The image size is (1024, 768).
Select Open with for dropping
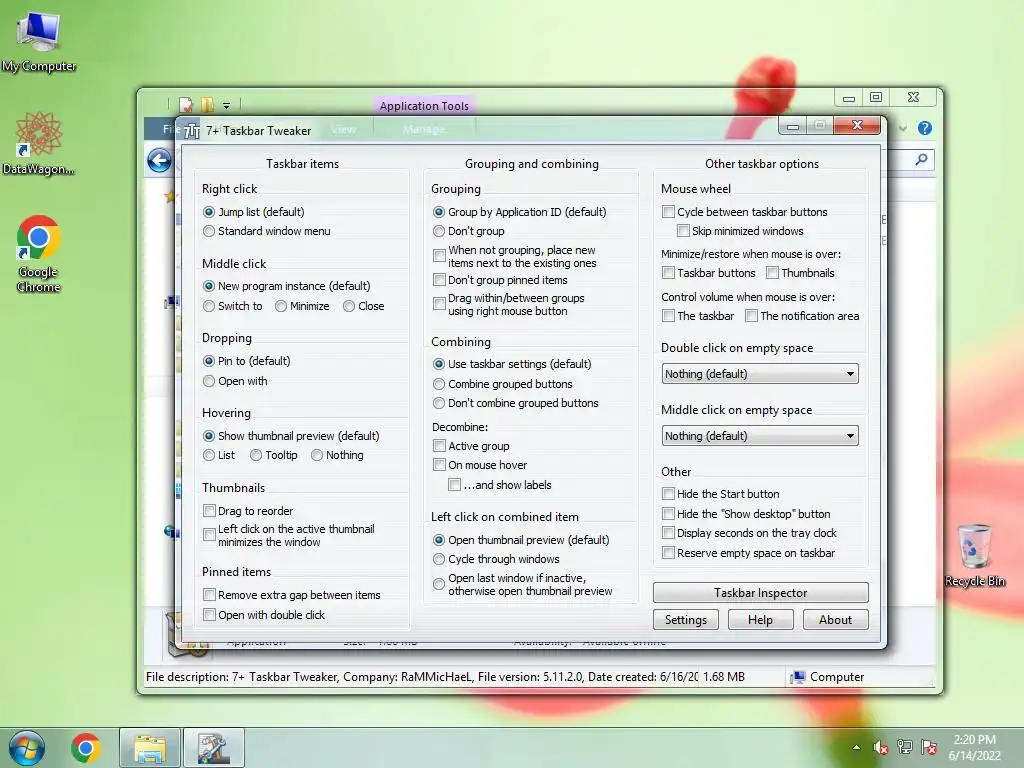pos(235,381)
